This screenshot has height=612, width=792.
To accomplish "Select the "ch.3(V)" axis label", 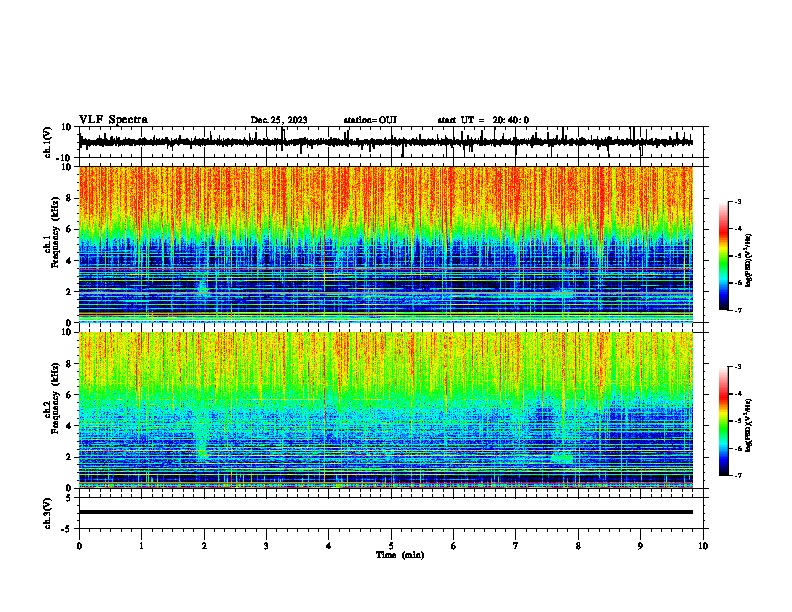I will (x=48, y=513).
